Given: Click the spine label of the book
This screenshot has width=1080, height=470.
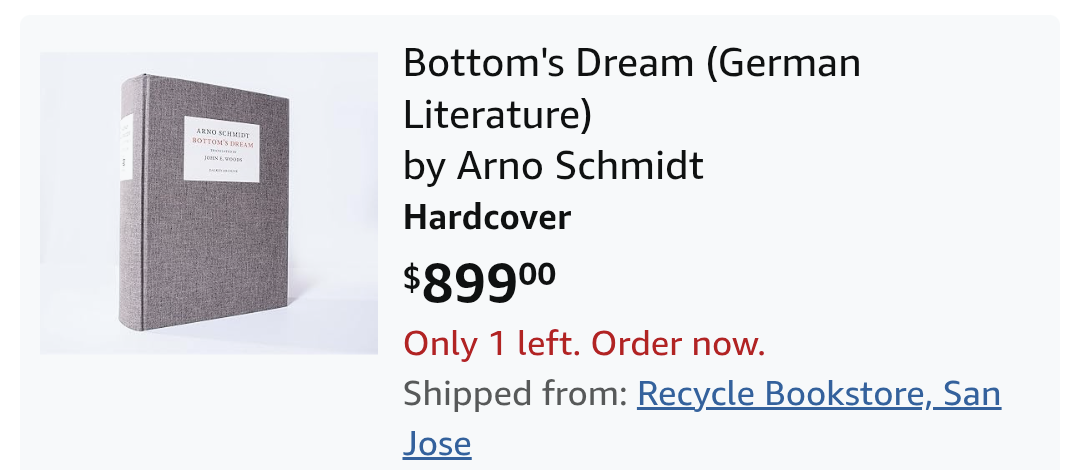Looking at the screenshot, I should [x=127, y=147].
